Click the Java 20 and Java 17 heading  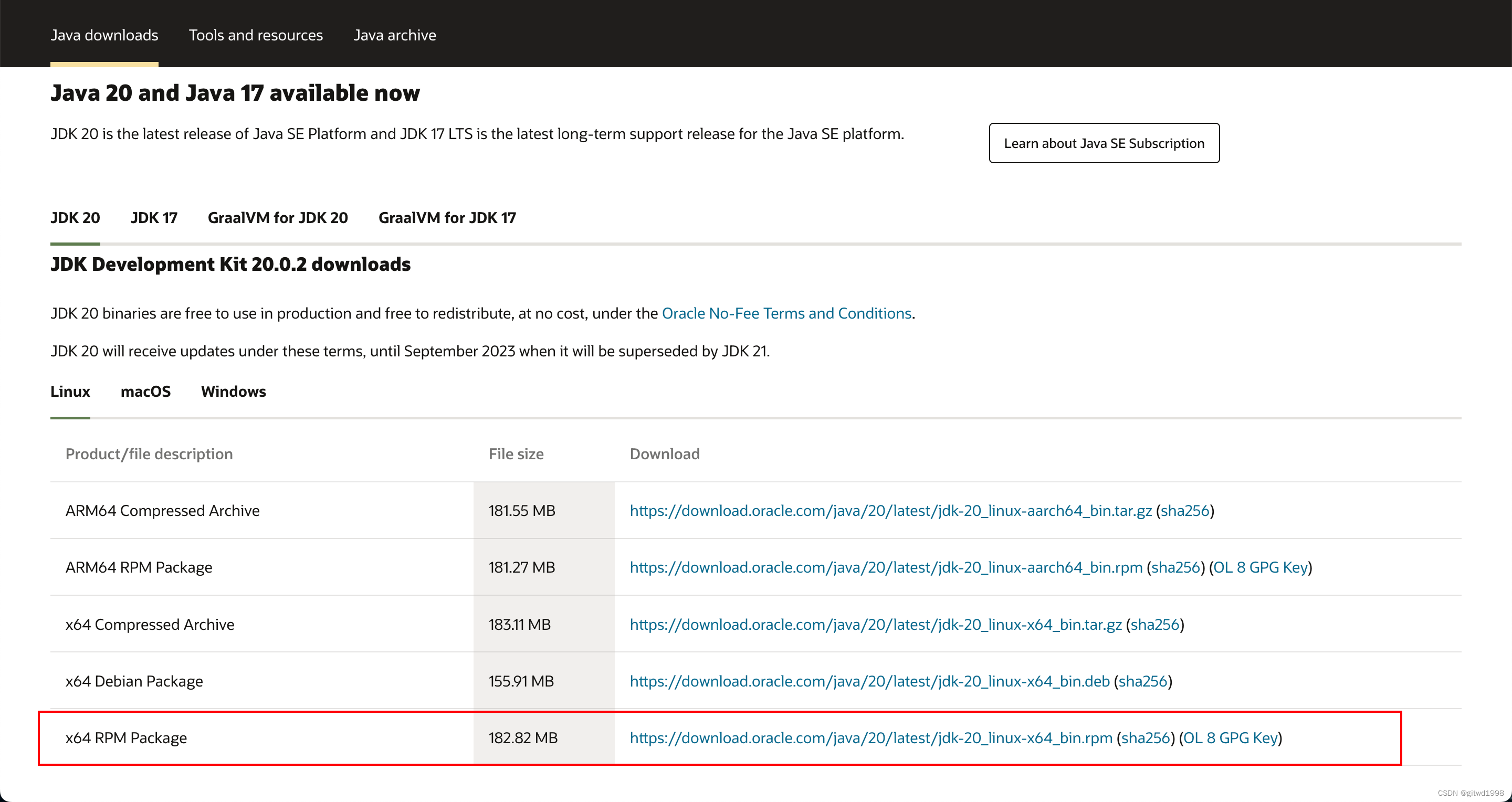pyautogui.click(x=235, y=93)
